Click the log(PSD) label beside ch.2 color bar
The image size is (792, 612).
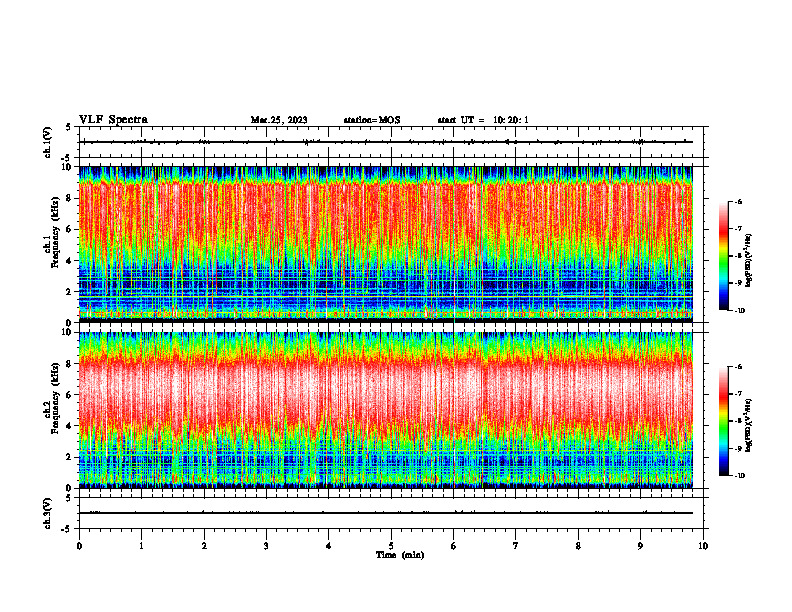pos(749,426)
